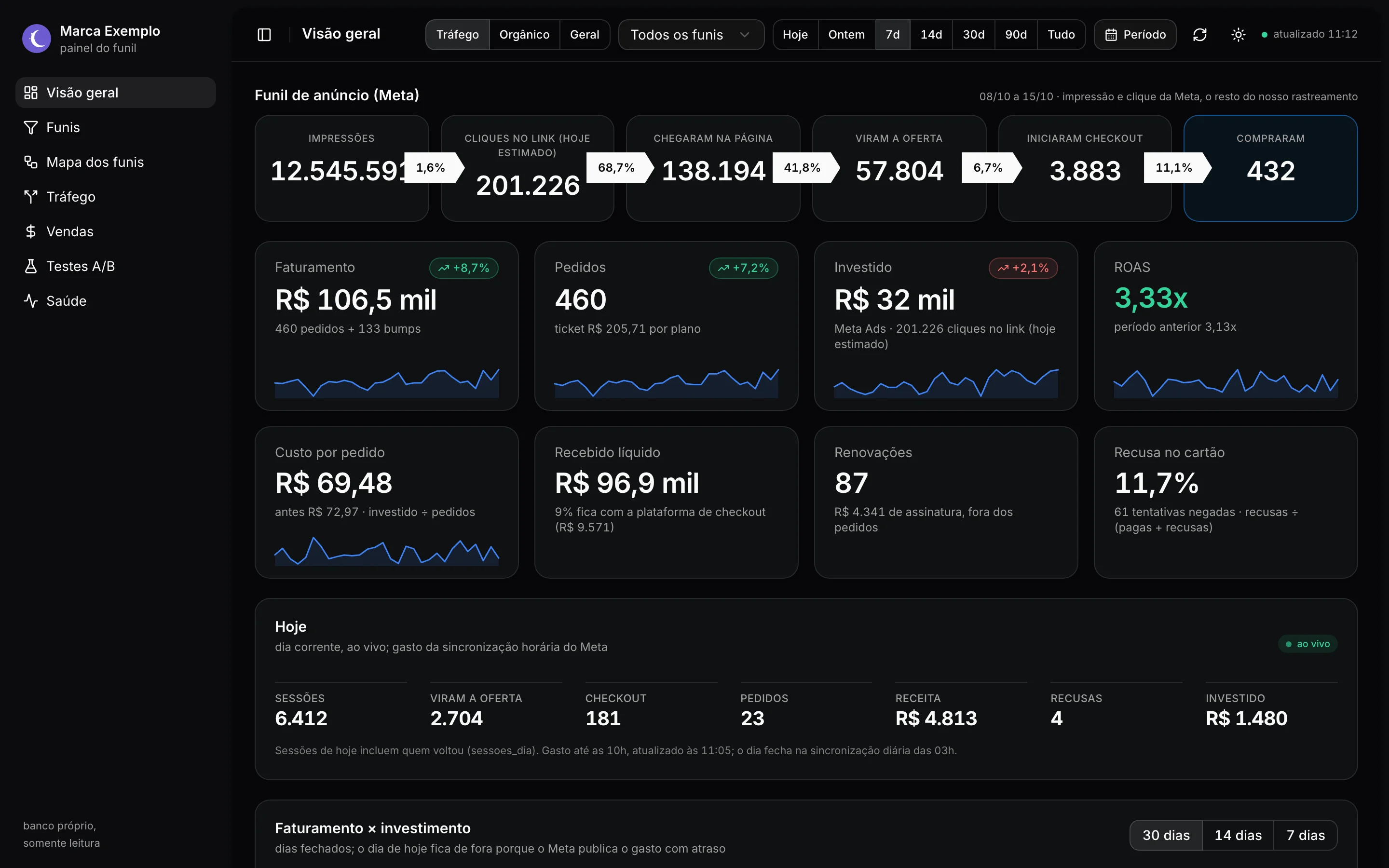The image size is (1389, 868).
Task: Click the Vendas dollar icon
Action: [30, 231]
